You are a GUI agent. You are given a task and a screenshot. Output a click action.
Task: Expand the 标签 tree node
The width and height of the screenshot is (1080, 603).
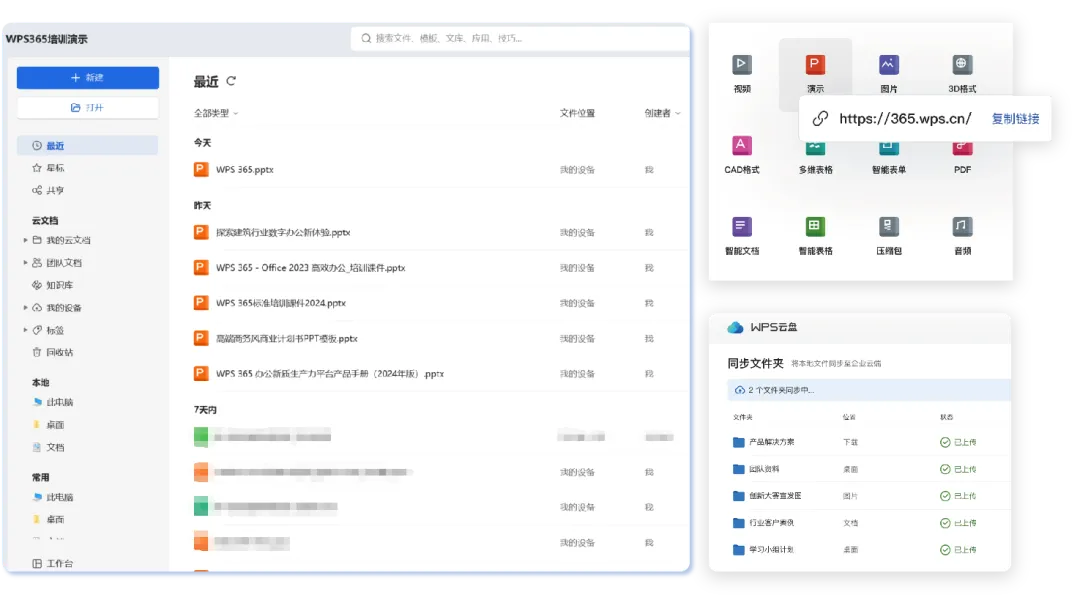point(25,330)
